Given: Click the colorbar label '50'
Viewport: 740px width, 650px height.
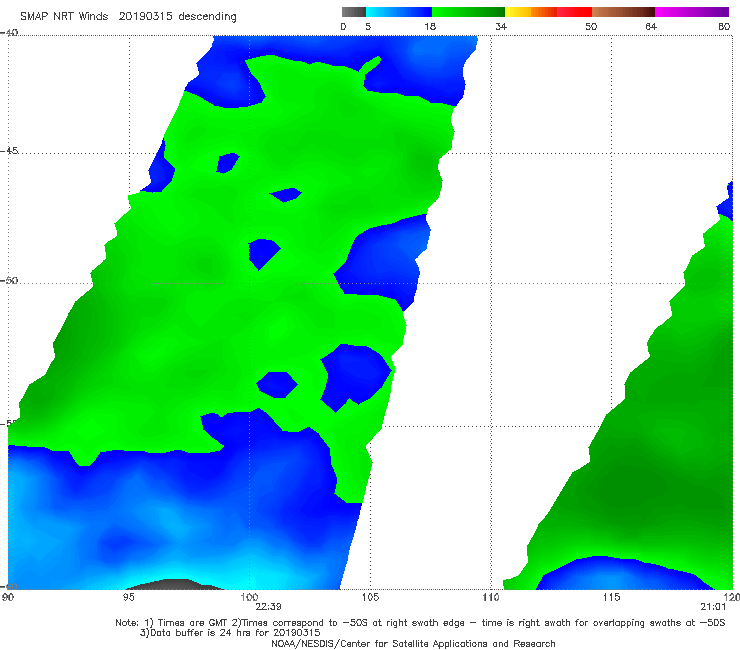Looking at the screenshot, I should [591, 27].
